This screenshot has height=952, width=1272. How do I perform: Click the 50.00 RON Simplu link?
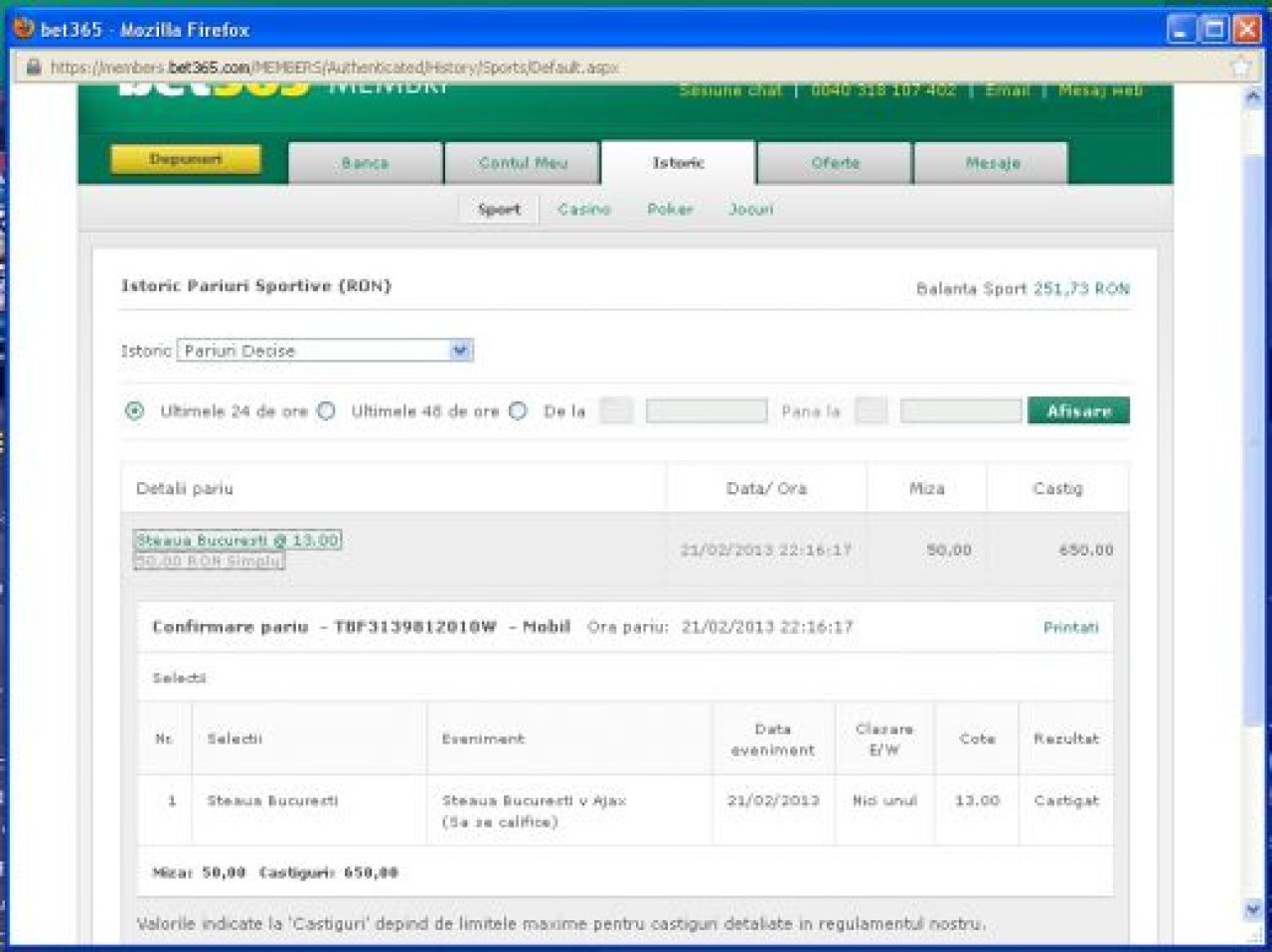click(x=210, y=561)
